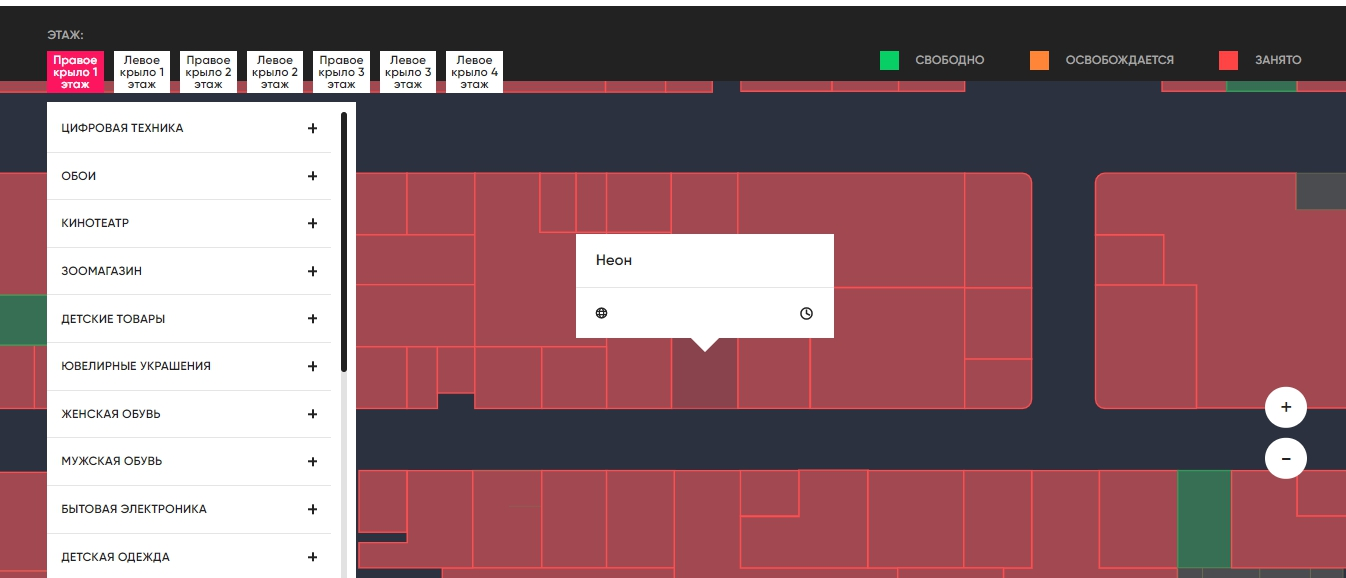Click the orange Освобождается legend swatch

(x=1039, y=60)
